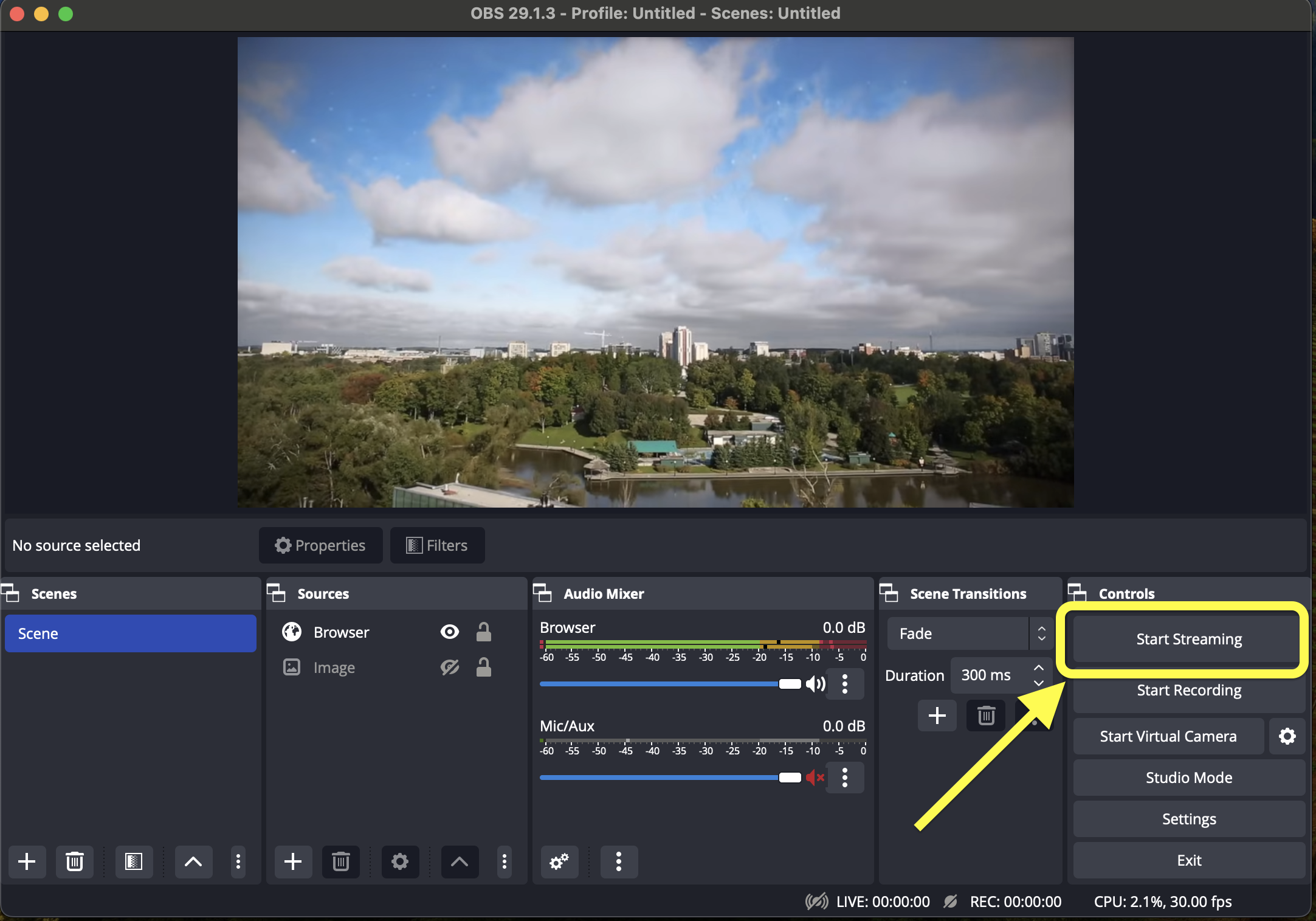The height and width of the screenshot is (921, 1316).
Task: Click the Start Recording button
Action: pos(1188,691)
